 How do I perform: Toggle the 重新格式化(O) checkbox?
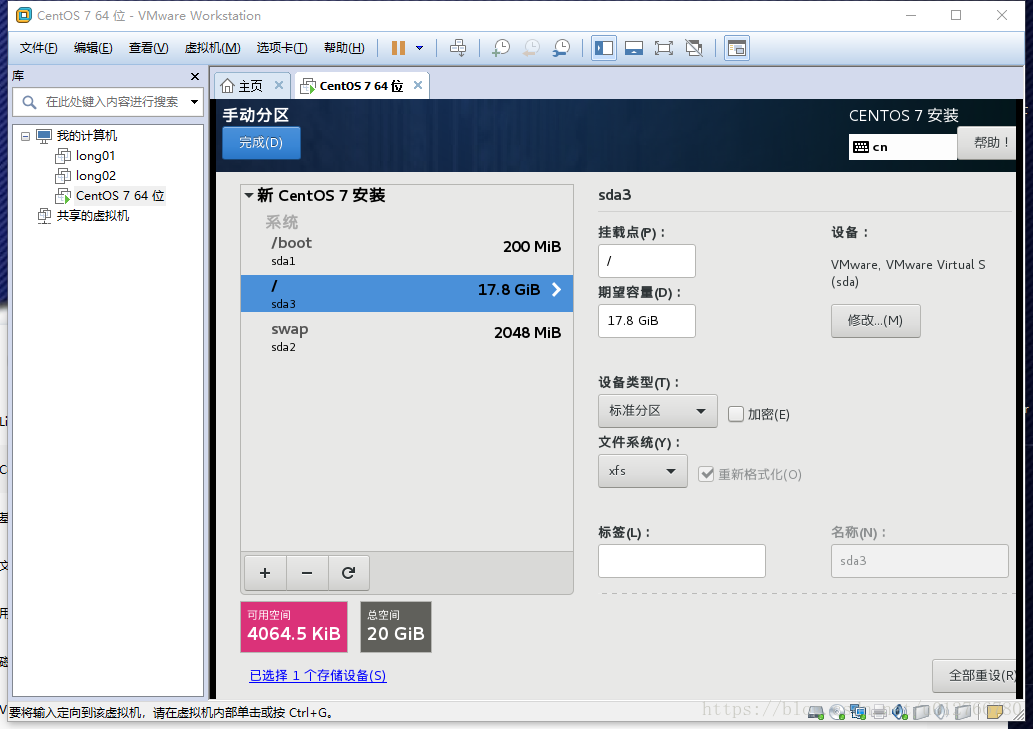[x=706, y=474]
